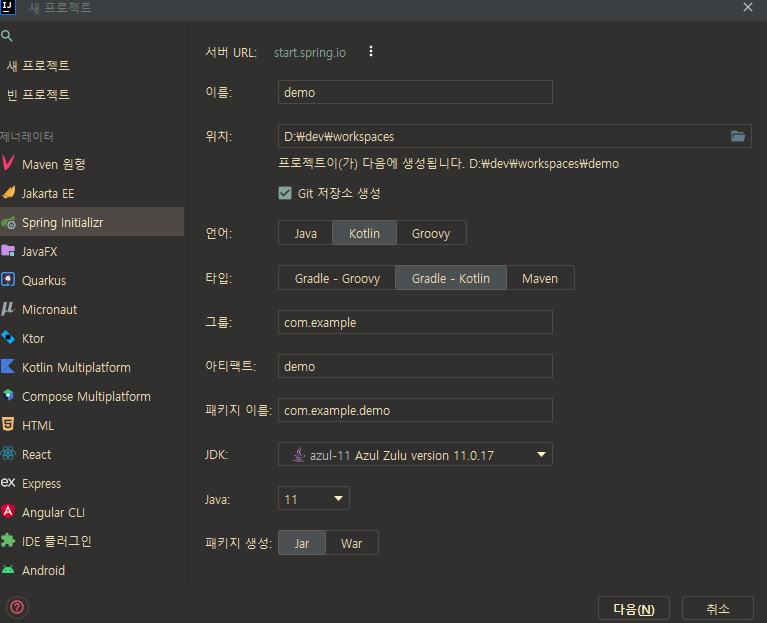Image resolution: width=767 pixels, height=623 pixels.
Task: Select the Kotlin Multiplatform generator
Action: 92,367
